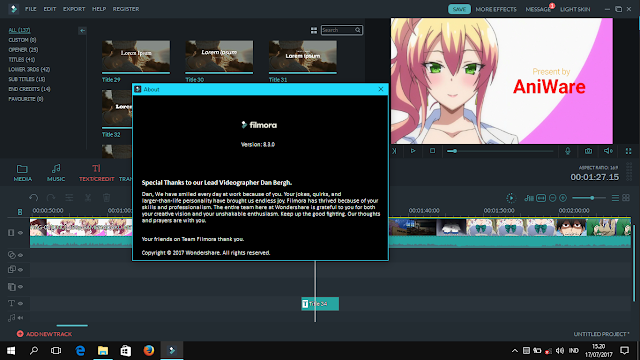Select TITLES (41) category
This screenshot has height=360, width=640.
(x=22, y=60)
